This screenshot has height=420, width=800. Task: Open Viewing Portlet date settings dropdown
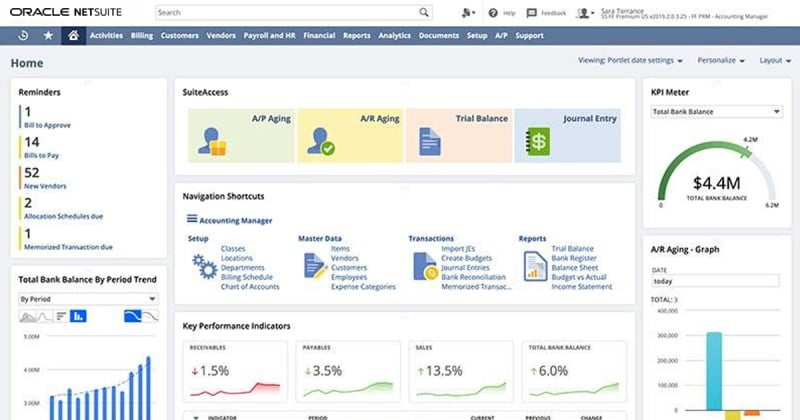pyautogui.click(x=630, y=60)
